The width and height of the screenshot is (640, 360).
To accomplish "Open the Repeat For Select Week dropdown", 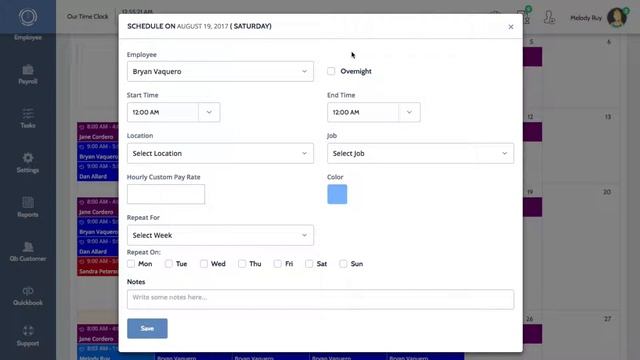I will pyautogui.click(x=220, y=235).
